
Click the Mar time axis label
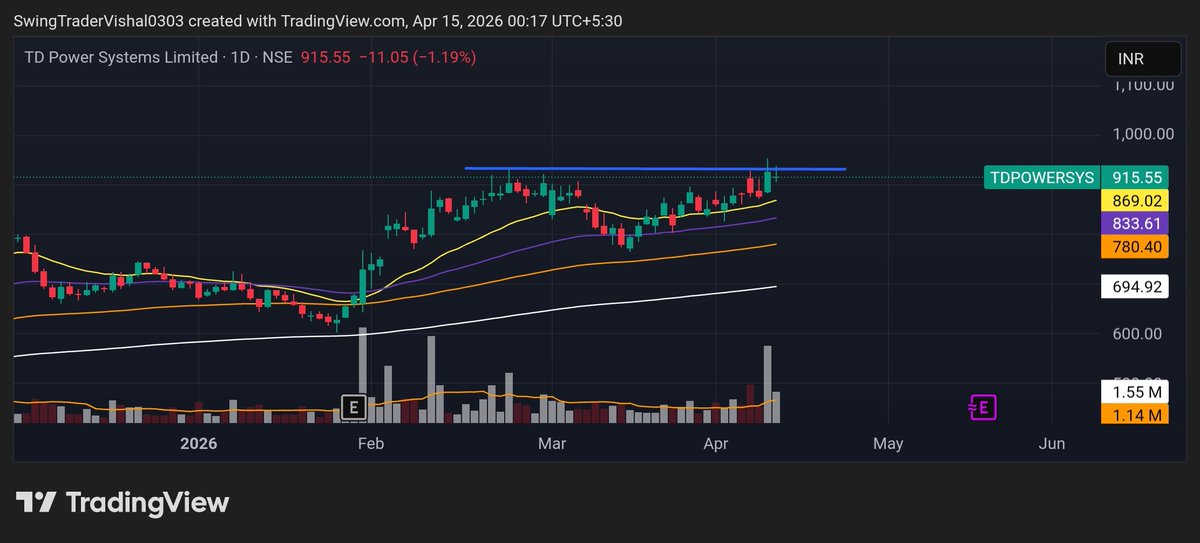pos(552,442)
